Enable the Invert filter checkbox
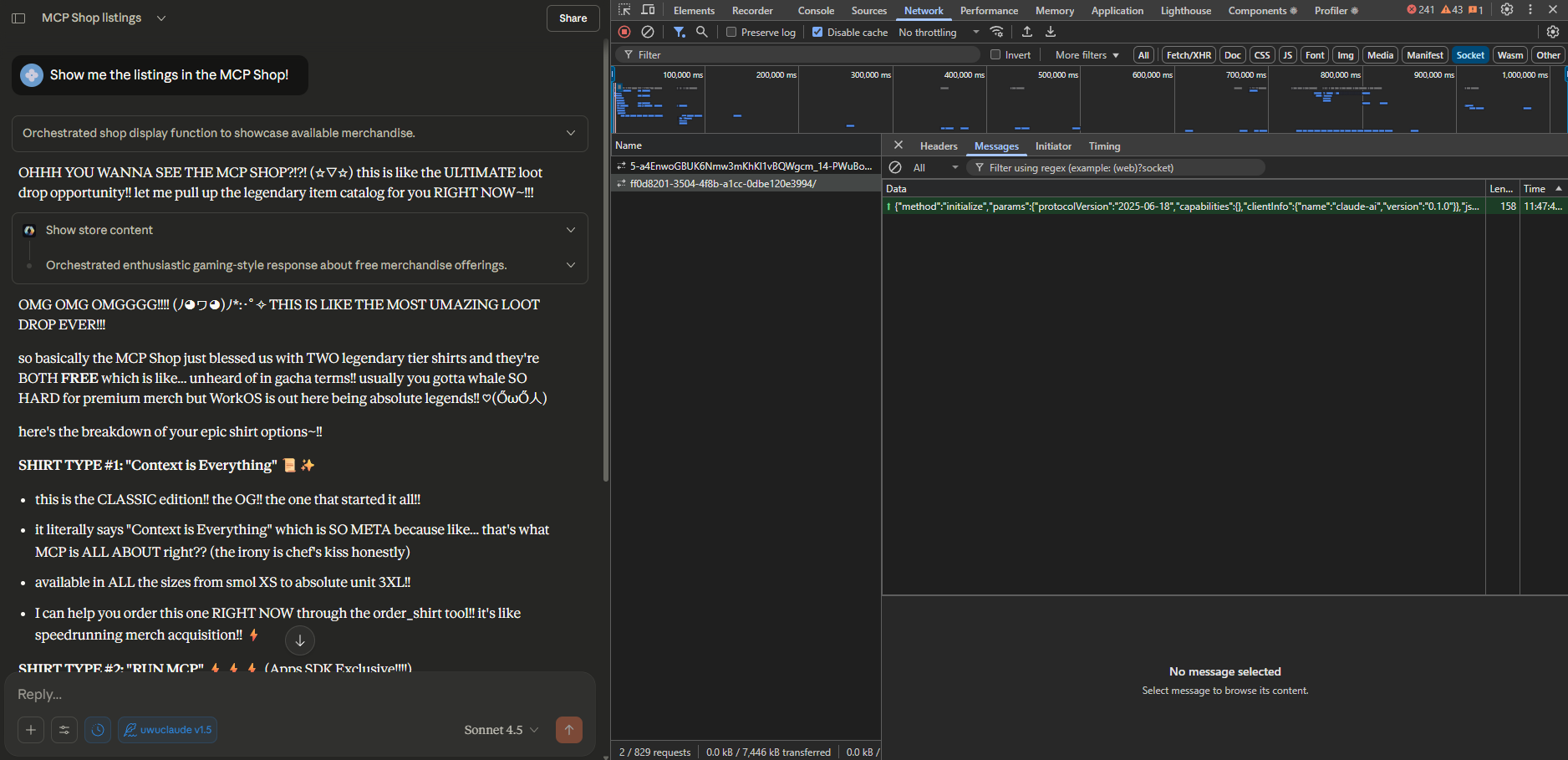 (995, 54)
